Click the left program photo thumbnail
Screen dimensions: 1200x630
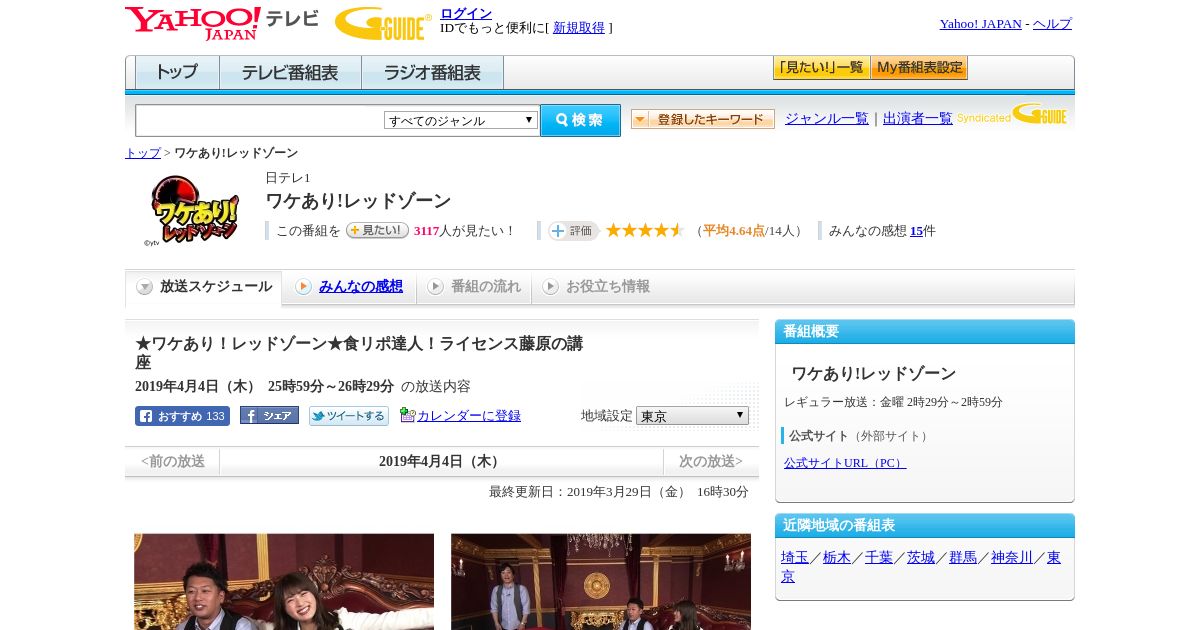pos(284,582)
